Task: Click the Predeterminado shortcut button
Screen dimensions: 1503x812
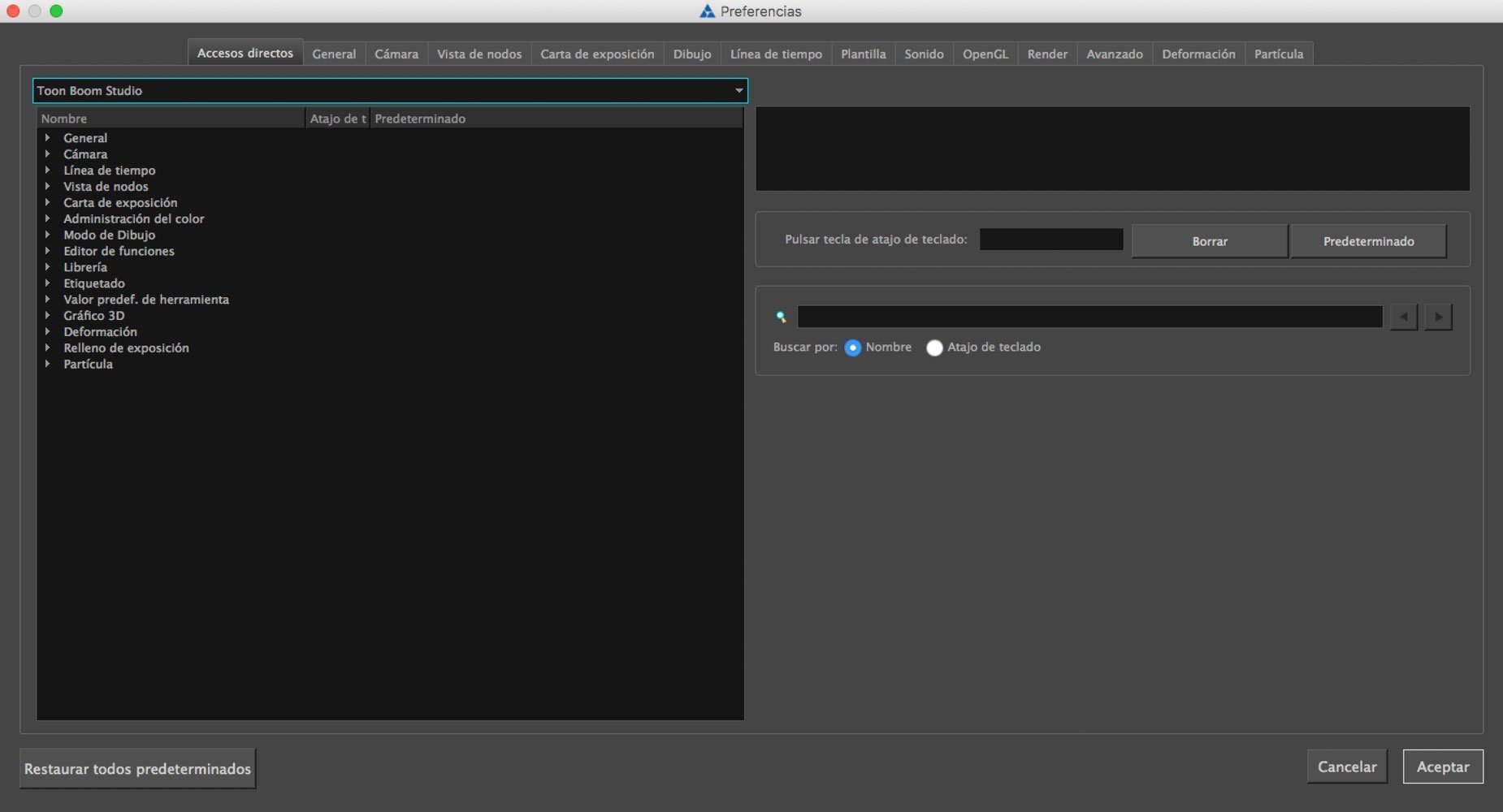Action: click(x=1368, y=241)
